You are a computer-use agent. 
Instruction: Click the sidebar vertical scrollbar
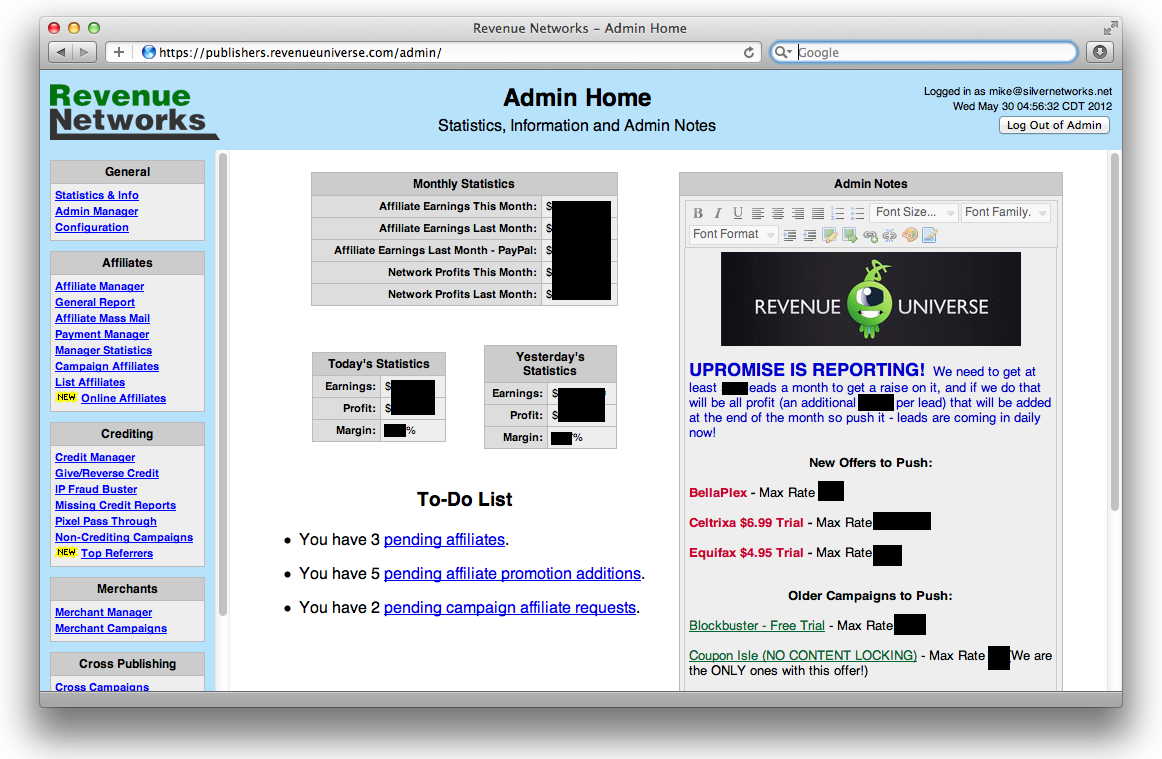point(222,384)
